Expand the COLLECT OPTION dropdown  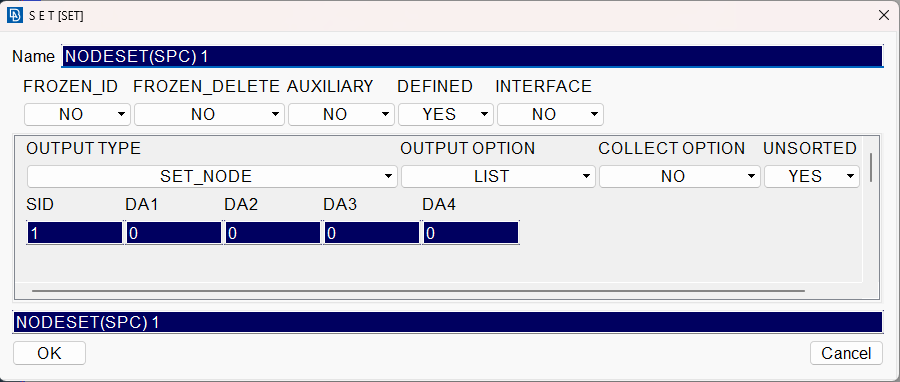[680, 176]
